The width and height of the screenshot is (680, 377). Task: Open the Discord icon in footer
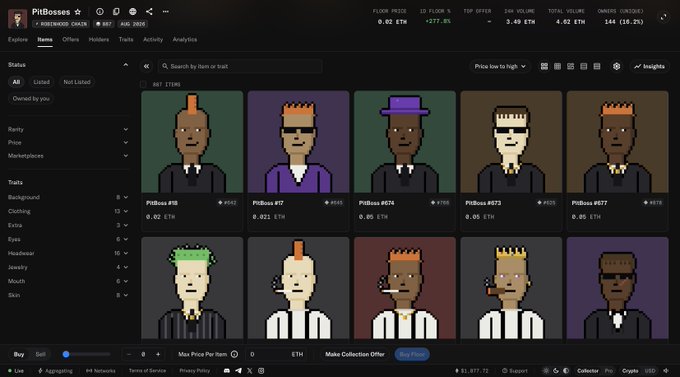226,371
